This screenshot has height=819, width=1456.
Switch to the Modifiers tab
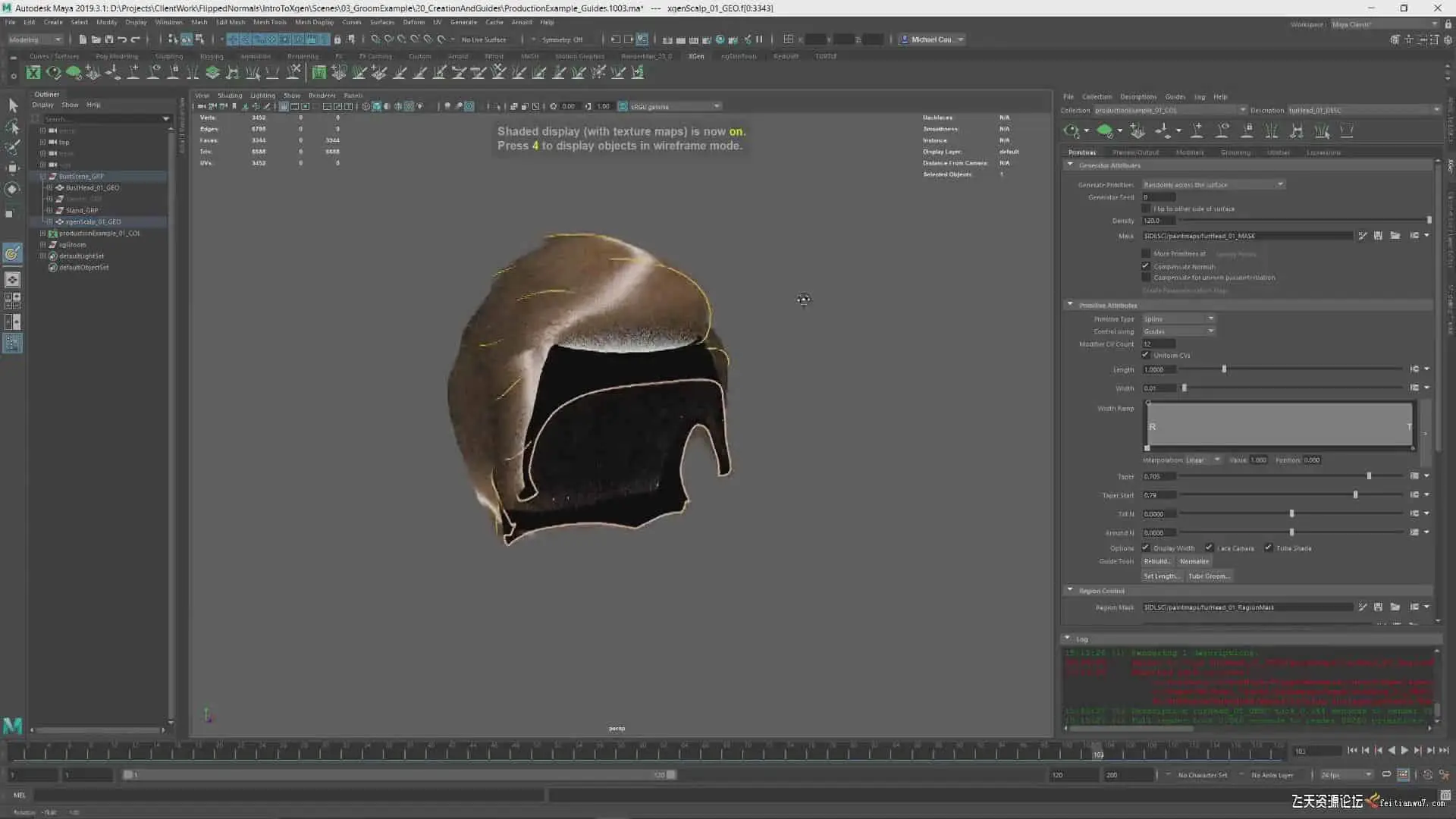coord(1189,152)
